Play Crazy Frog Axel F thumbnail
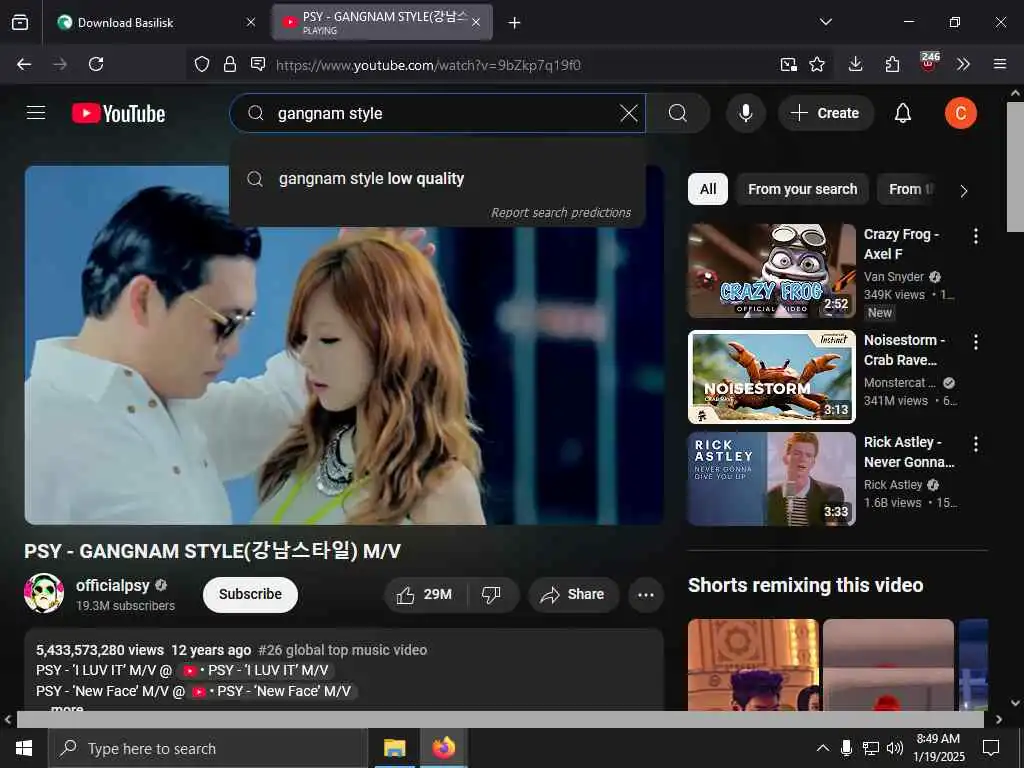The image size is (1024, 768). click(x=771, y=271)
